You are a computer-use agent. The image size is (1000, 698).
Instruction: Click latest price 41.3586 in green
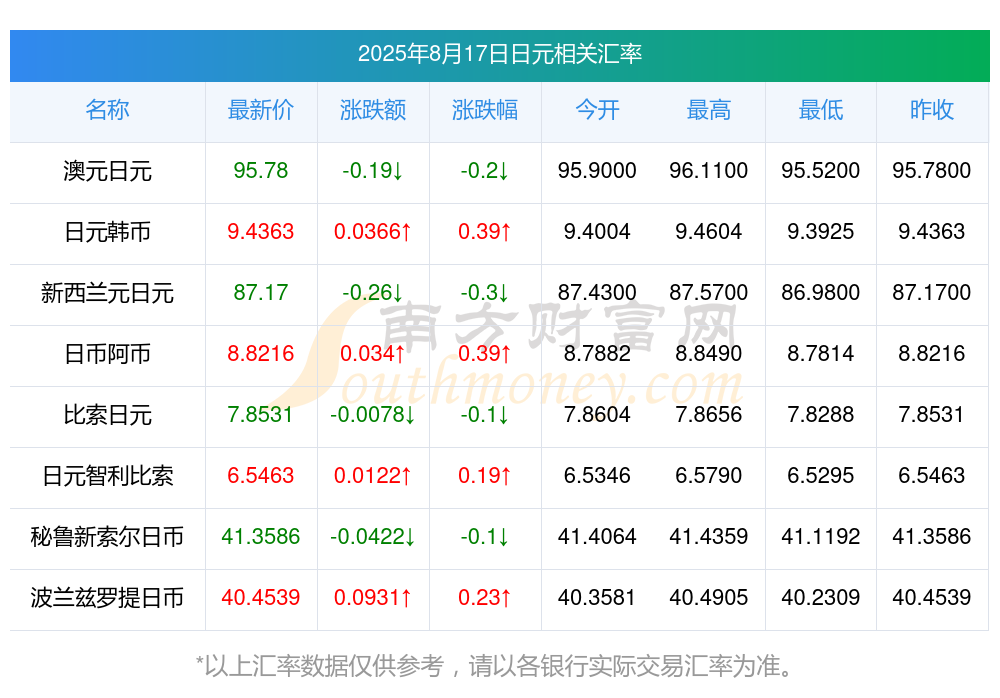pyautogui.click(x=261, y=537)
